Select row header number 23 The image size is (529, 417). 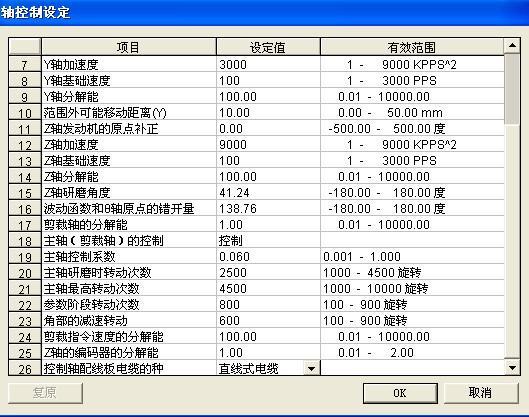(x=25, y=321)
